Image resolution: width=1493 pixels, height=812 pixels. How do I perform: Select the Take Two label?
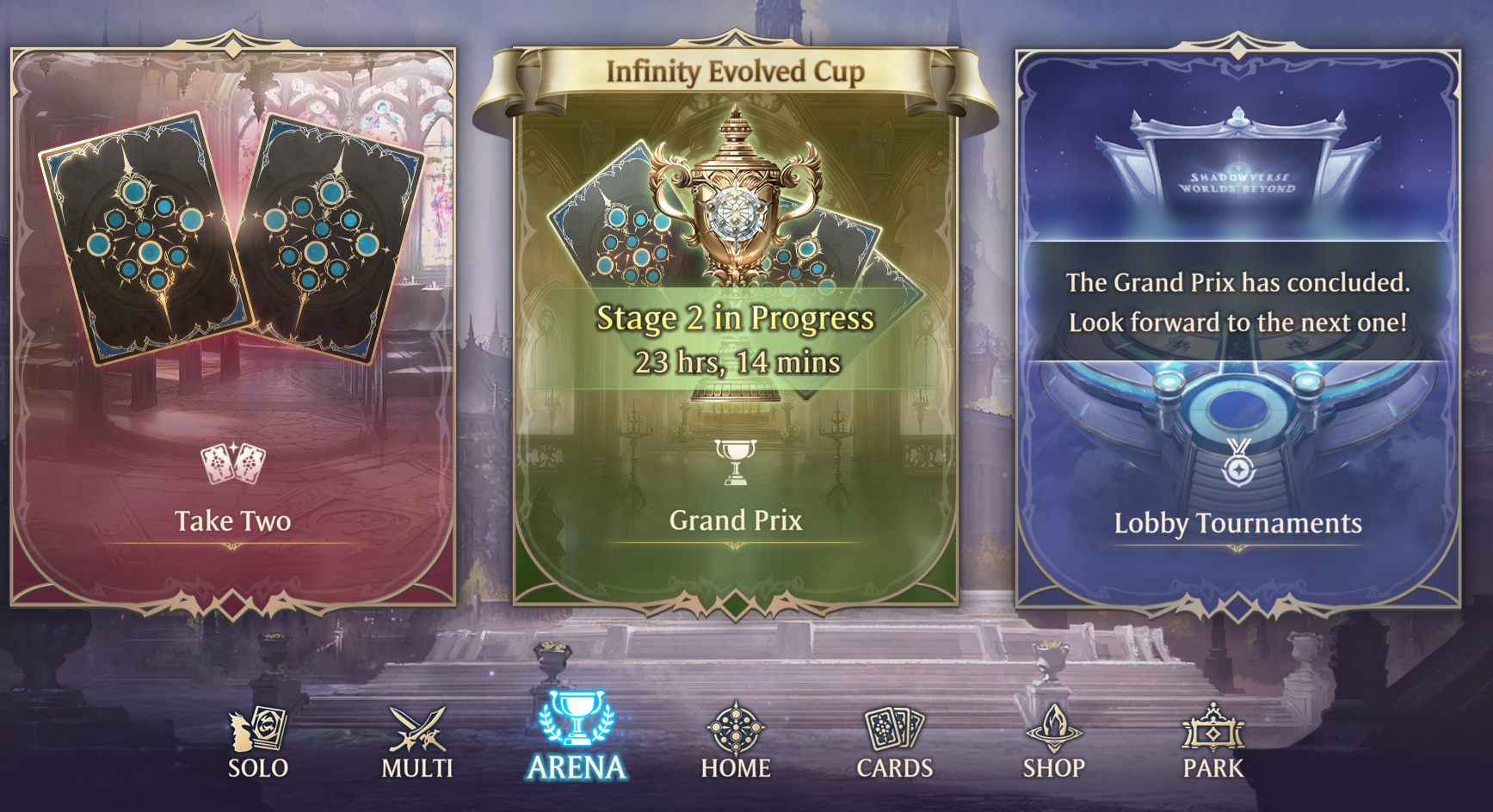pyautogui.click(x=233, y=521)
